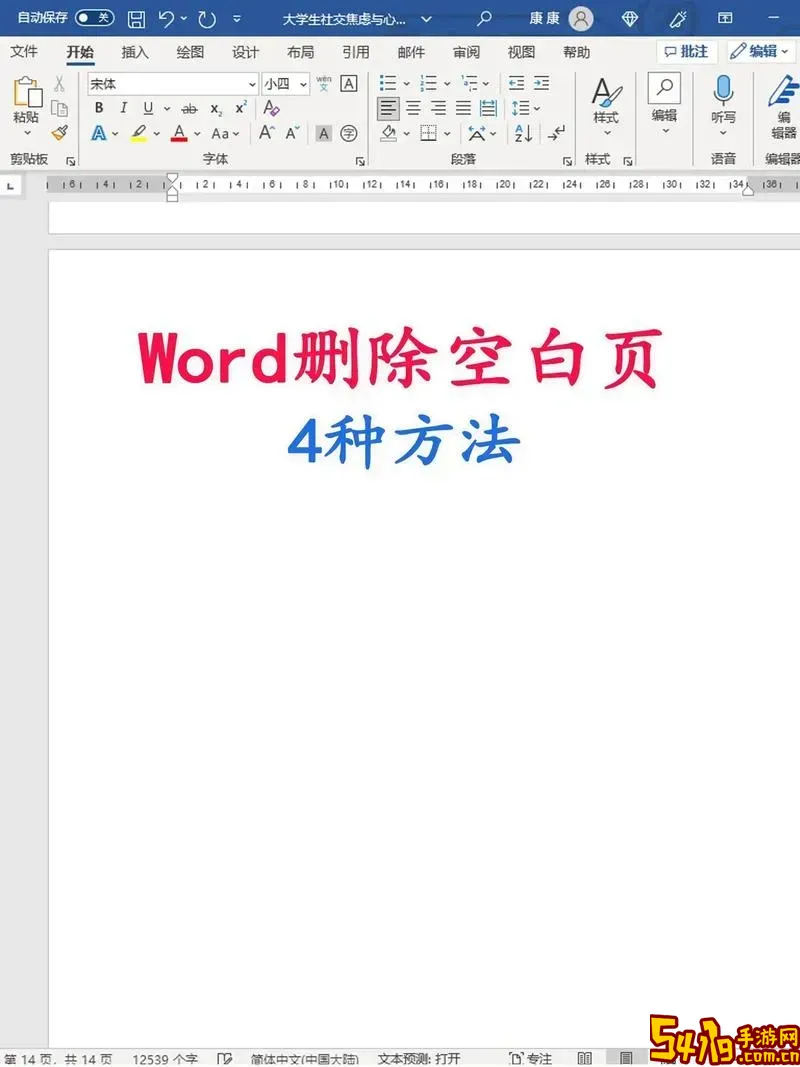Toggle character shading A icon
The height and width of the screenshot is (1067, 800).
pos(324,133)
